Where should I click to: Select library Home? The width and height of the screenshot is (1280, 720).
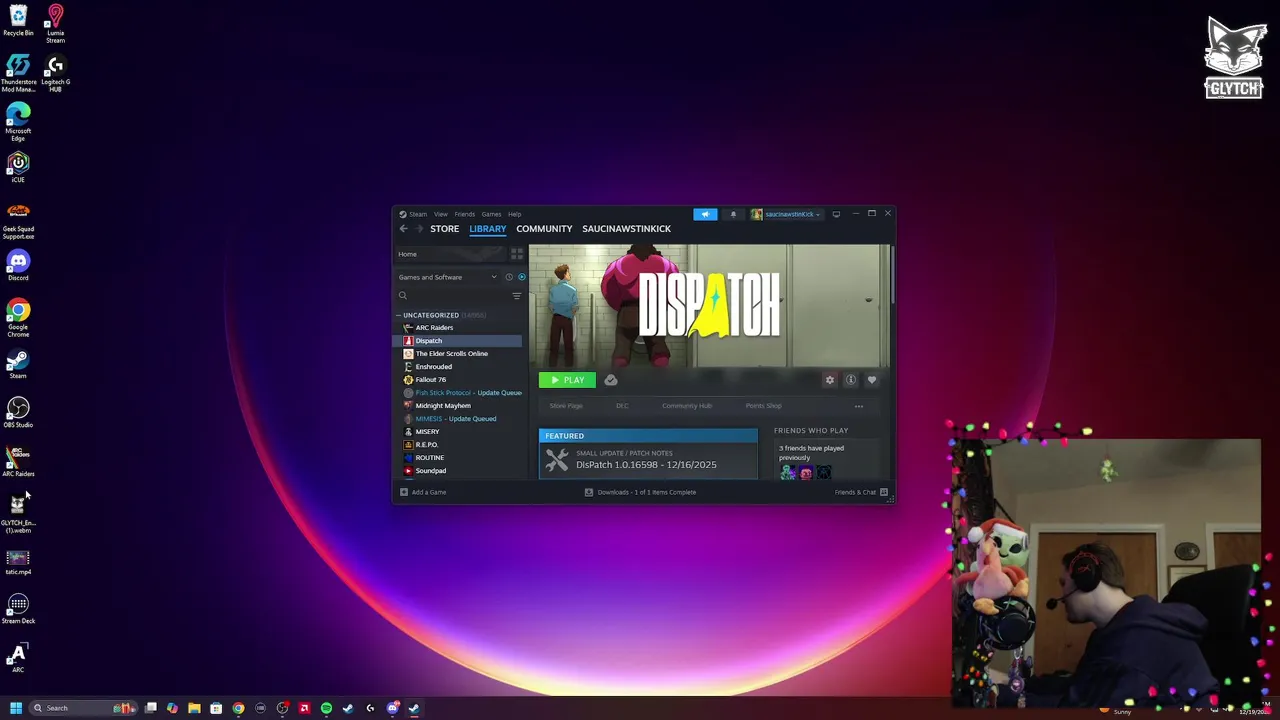[x=450, y=254]
